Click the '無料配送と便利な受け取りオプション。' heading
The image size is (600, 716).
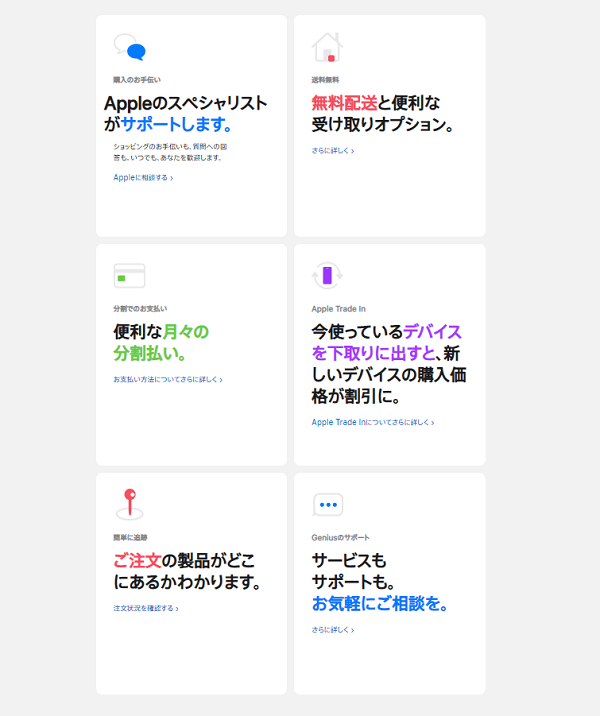(x=382, y=114)
